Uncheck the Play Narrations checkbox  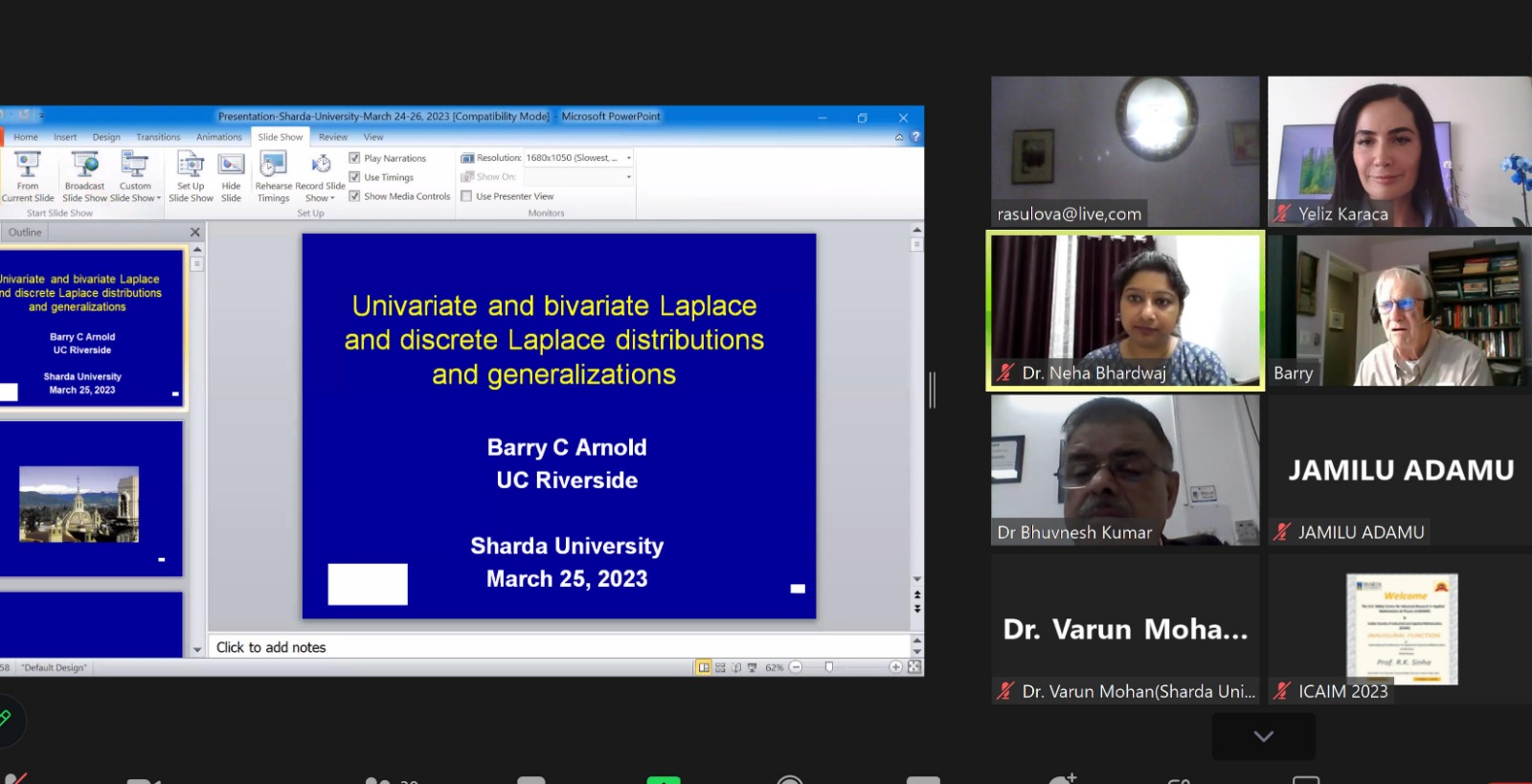coord(355,158)
